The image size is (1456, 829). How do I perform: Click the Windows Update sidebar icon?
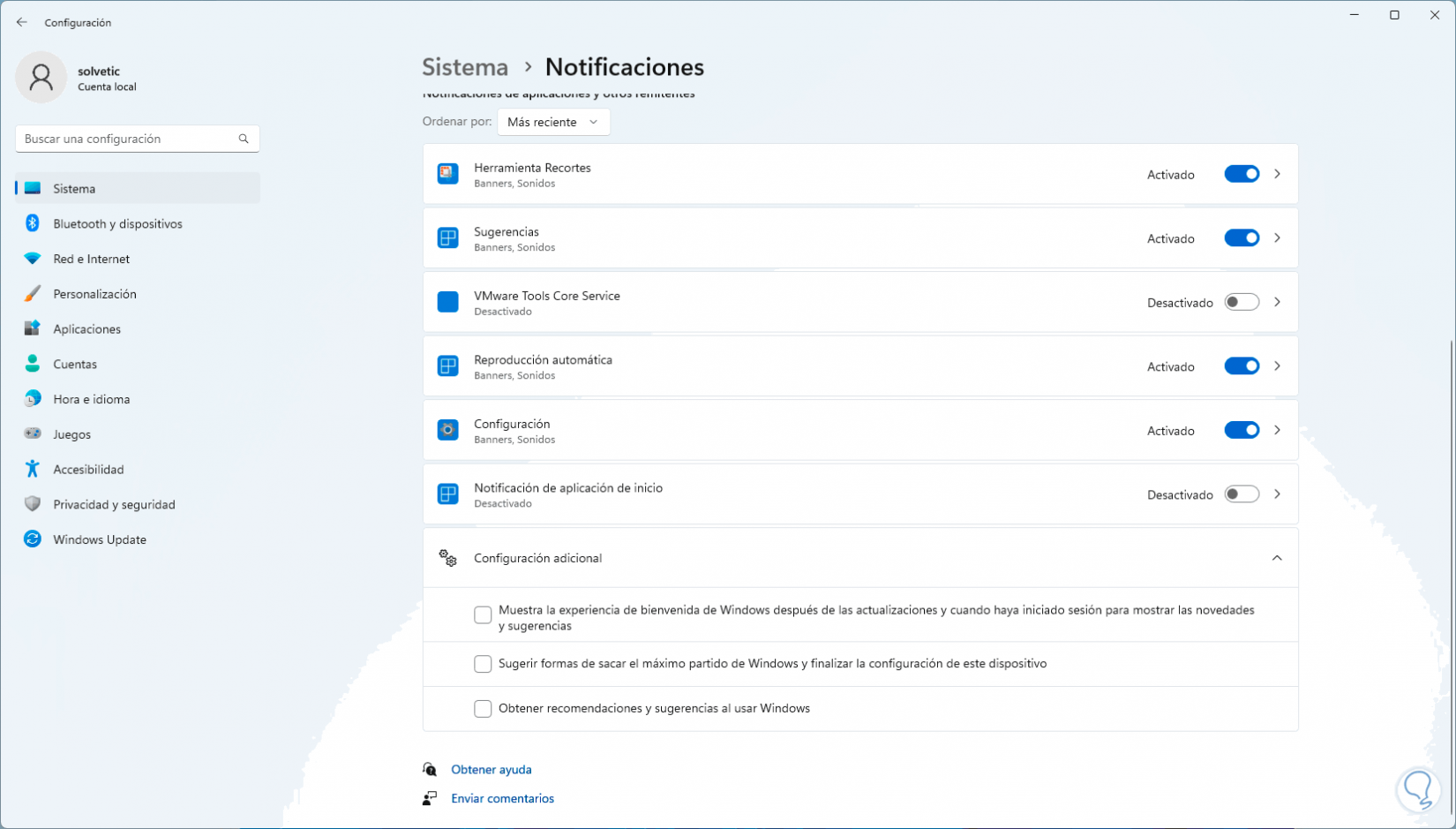coord(33,539)
